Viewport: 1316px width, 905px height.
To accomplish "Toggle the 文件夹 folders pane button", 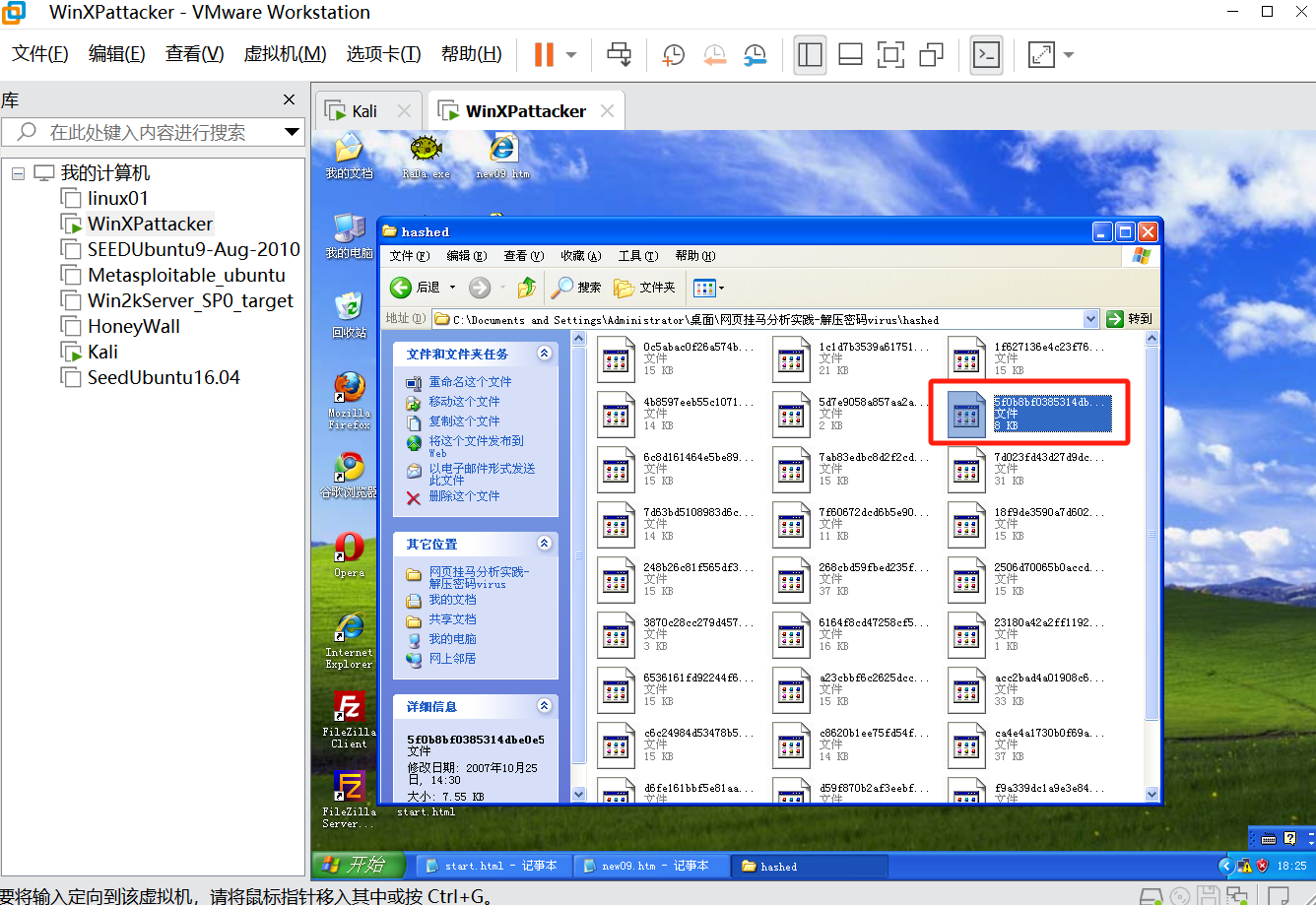I will [645, 288].
